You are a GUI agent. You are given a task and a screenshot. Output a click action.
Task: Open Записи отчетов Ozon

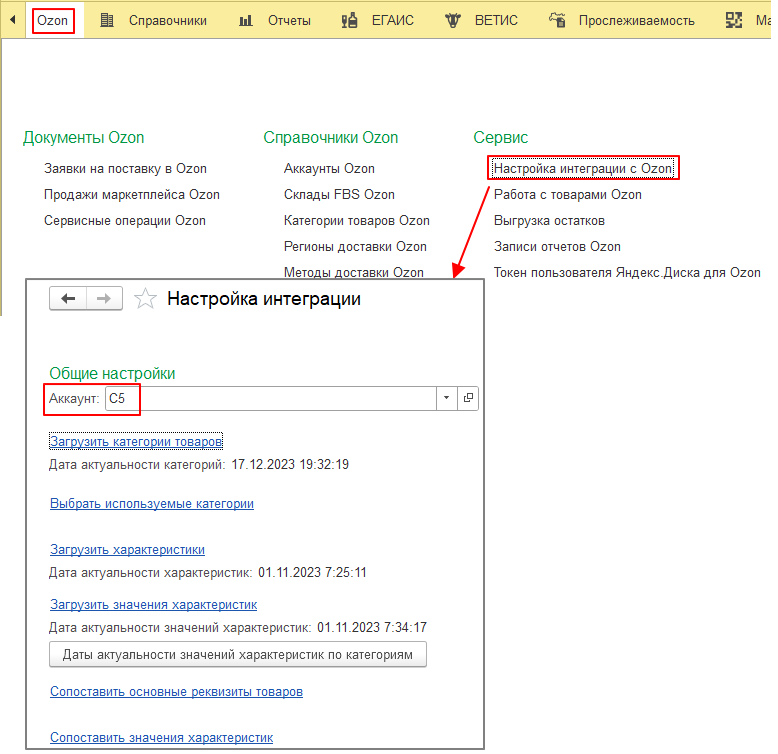click(x=557, y=247)
